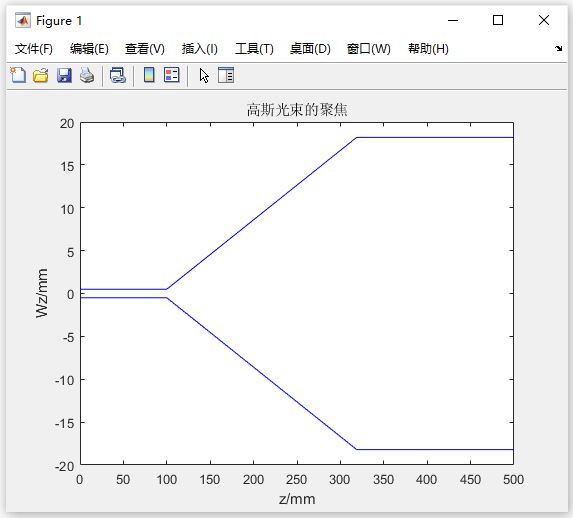Open the 插入(I) menu
Image resolution: width=573 pixels, height=518 pixels.
click(200, 49)
